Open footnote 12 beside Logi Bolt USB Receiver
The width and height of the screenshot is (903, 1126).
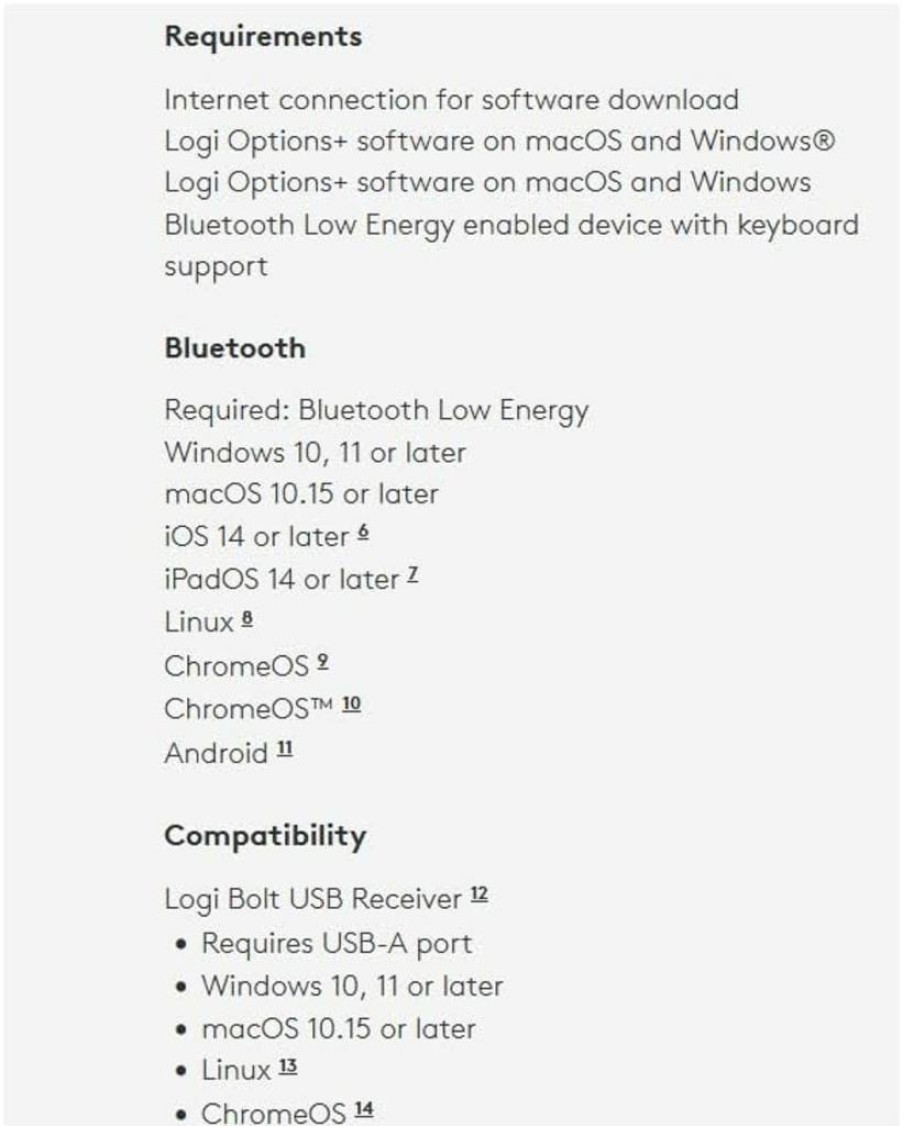[x=479, y=895]
